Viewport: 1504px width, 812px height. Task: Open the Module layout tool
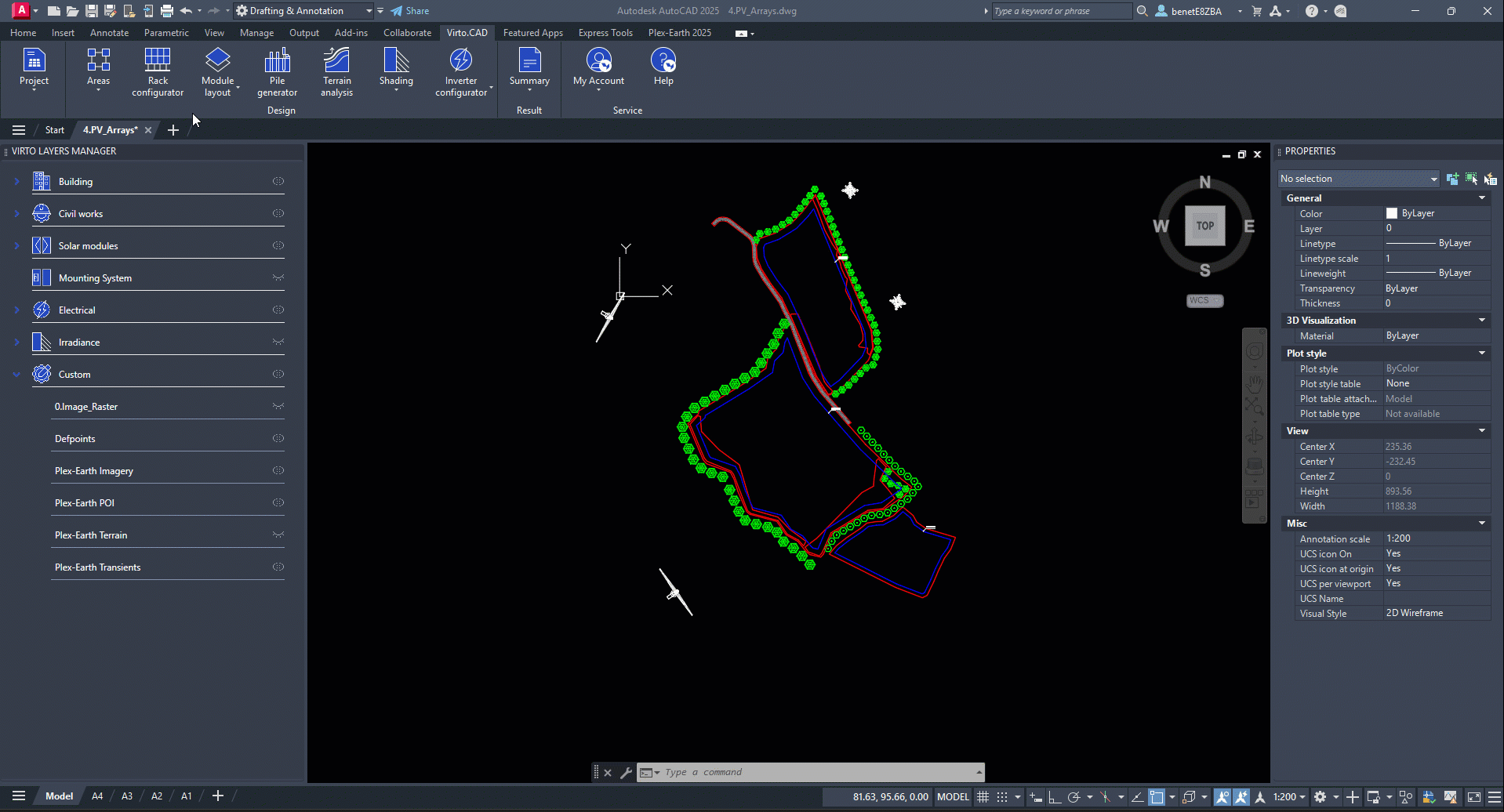[218, 71]
